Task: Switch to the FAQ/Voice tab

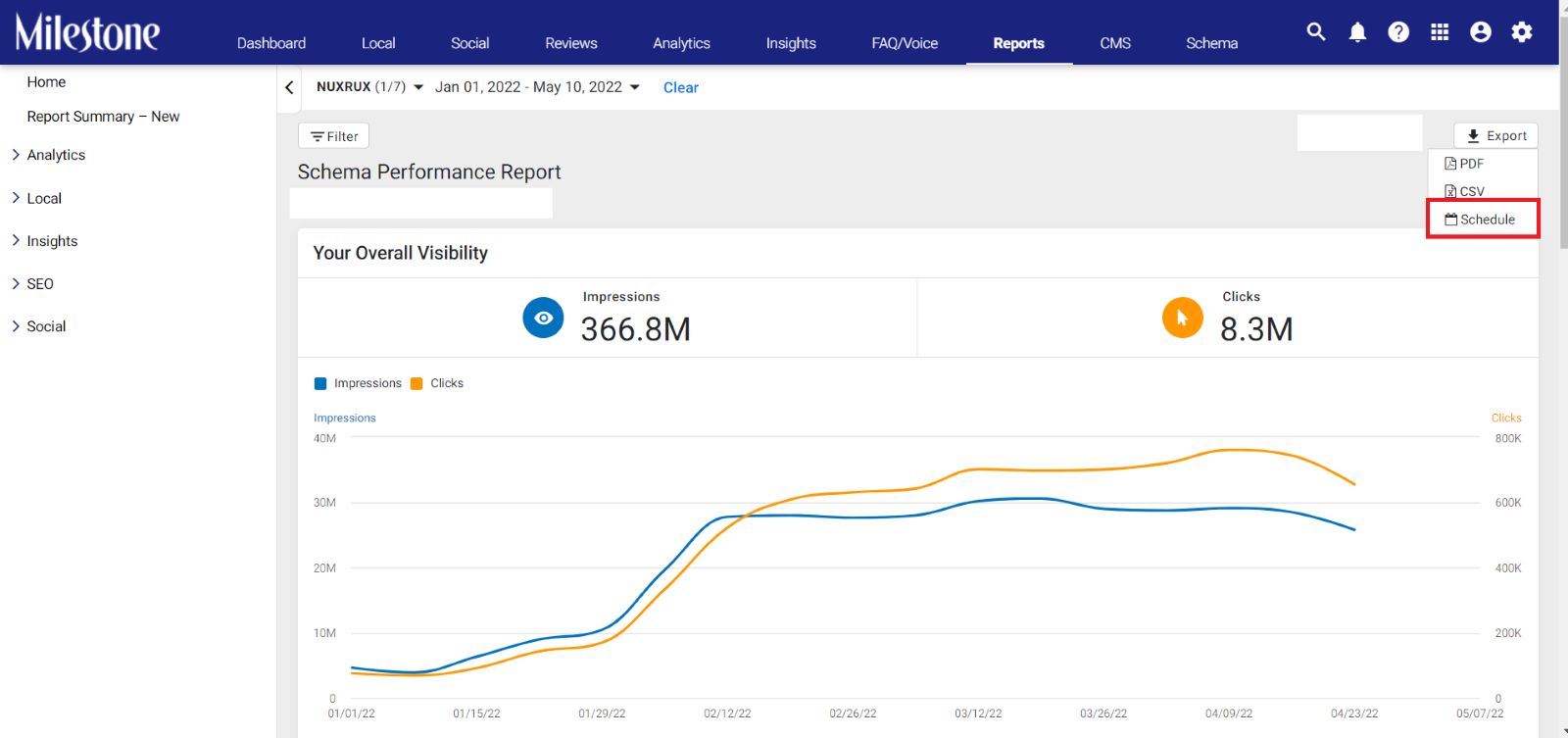Action: click(905, 43)
